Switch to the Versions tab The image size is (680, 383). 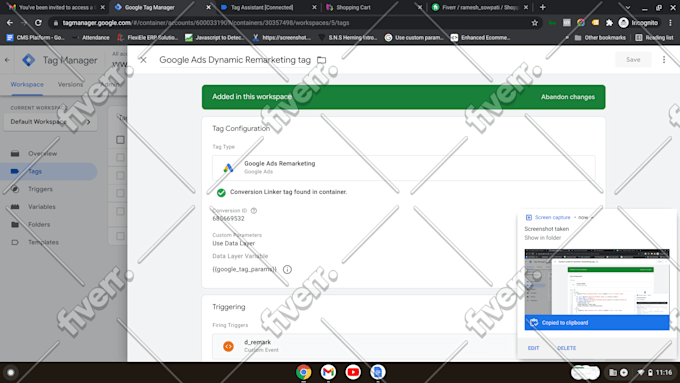70,84
